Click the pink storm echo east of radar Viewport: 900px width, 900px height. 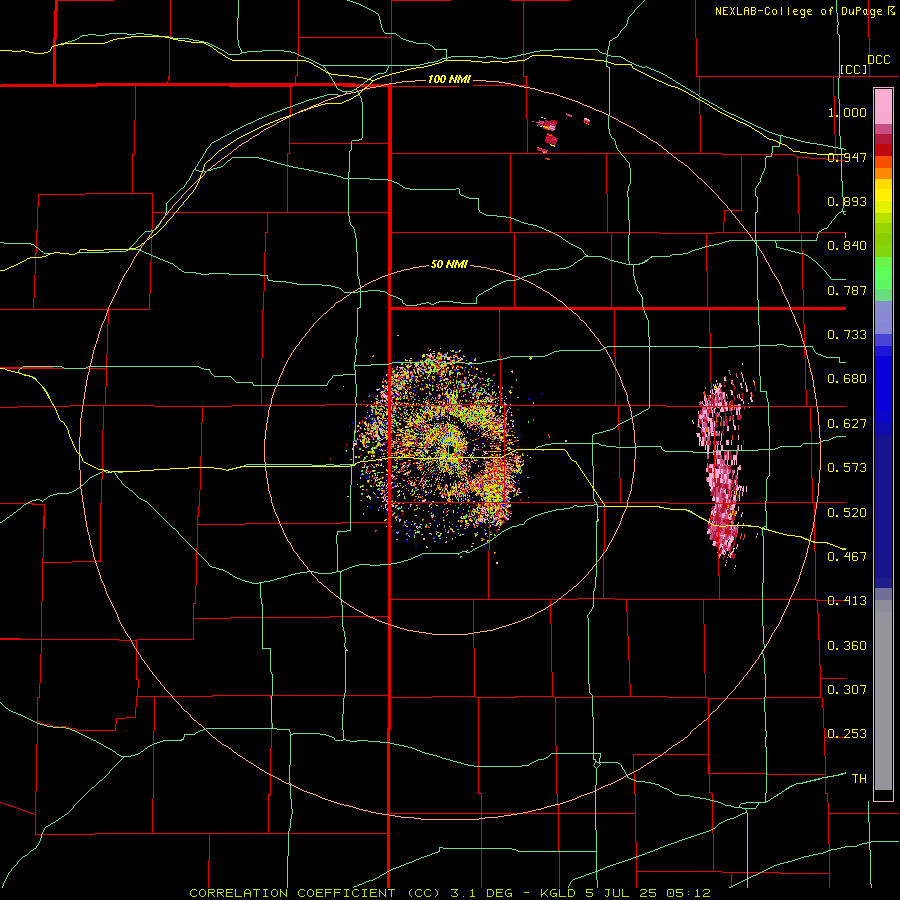click(722, 465)
